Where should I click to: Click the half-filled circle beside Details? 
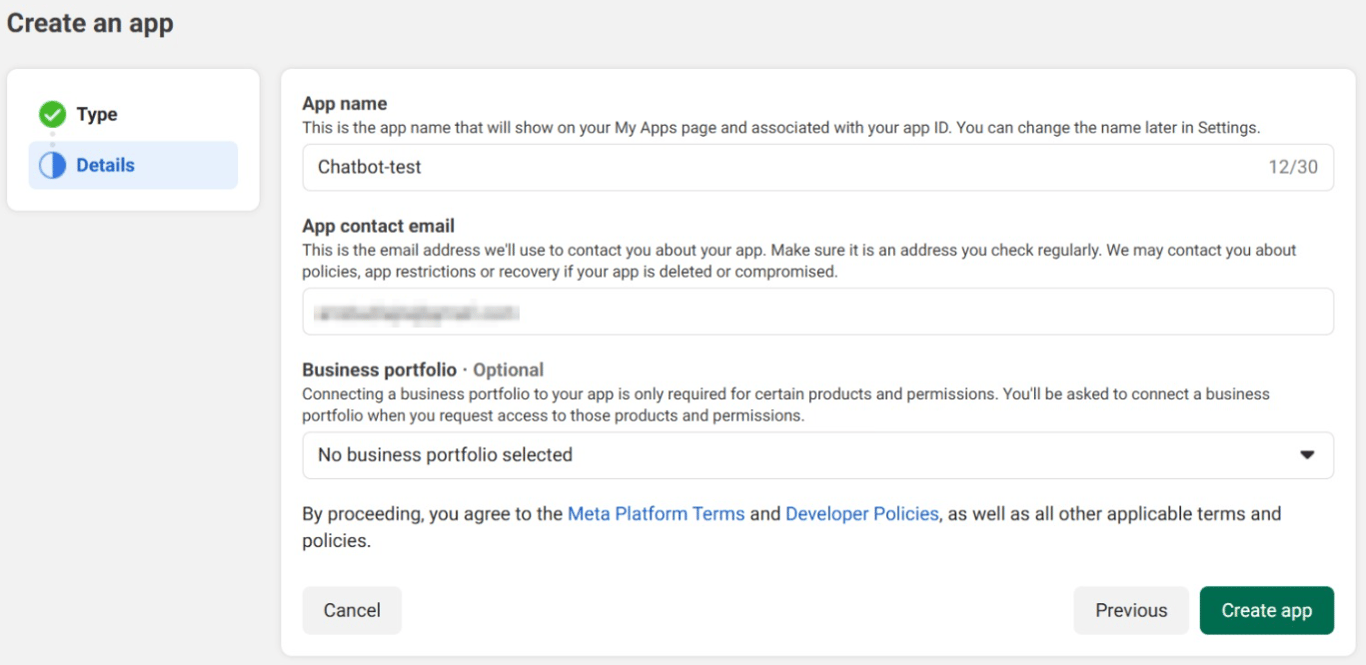coord(51,164)
